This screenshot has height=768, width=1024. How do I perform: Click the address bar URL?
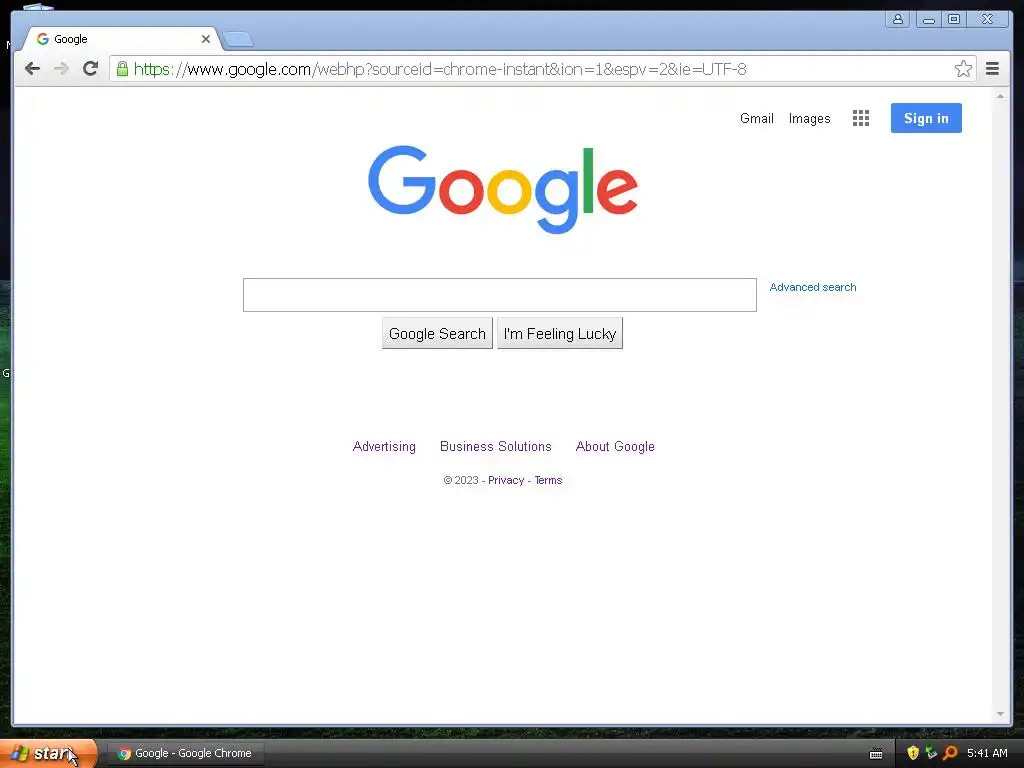440,69
